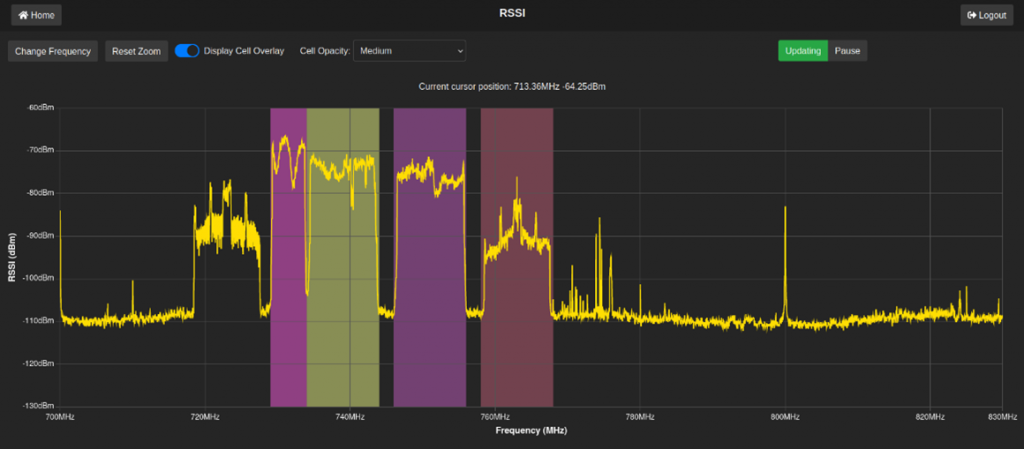Click the current cursor position readout
Image resolution: width=1024 pixels, height=449 pixels.
click(512, 87)
